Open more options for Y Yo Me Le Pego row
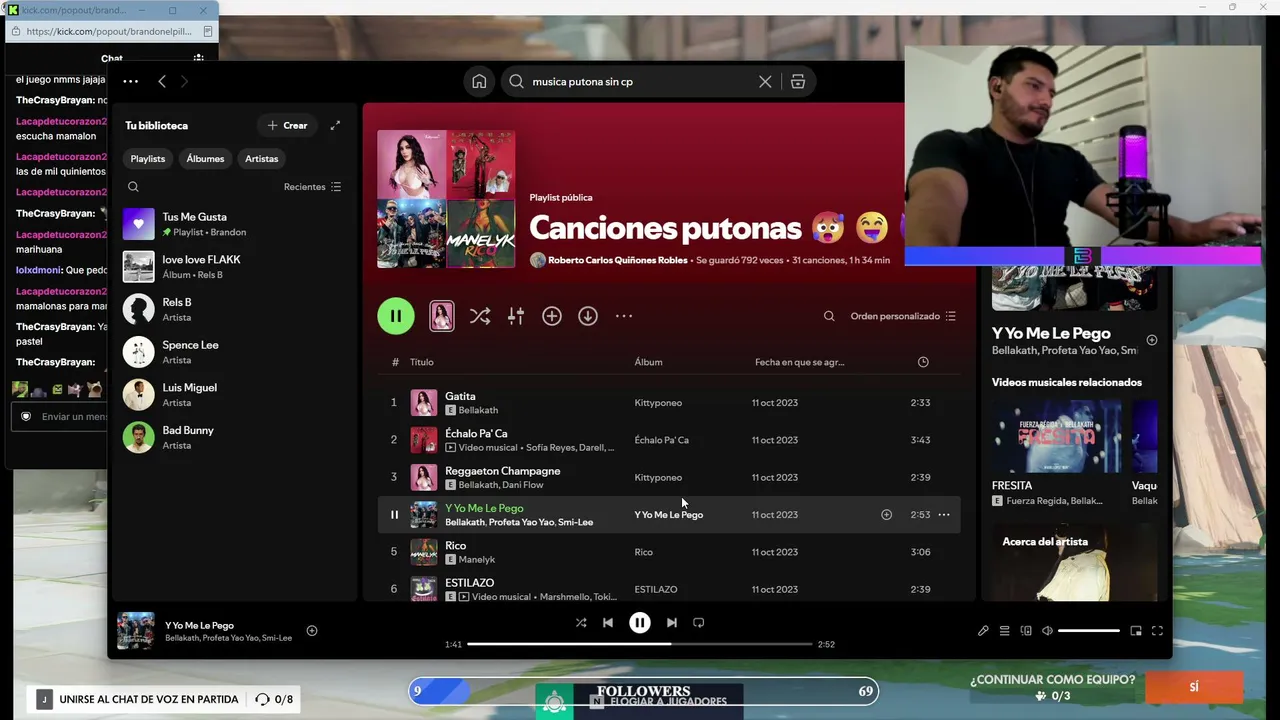Viewport: 1280px width, 720px height. [x=944, y=515]
